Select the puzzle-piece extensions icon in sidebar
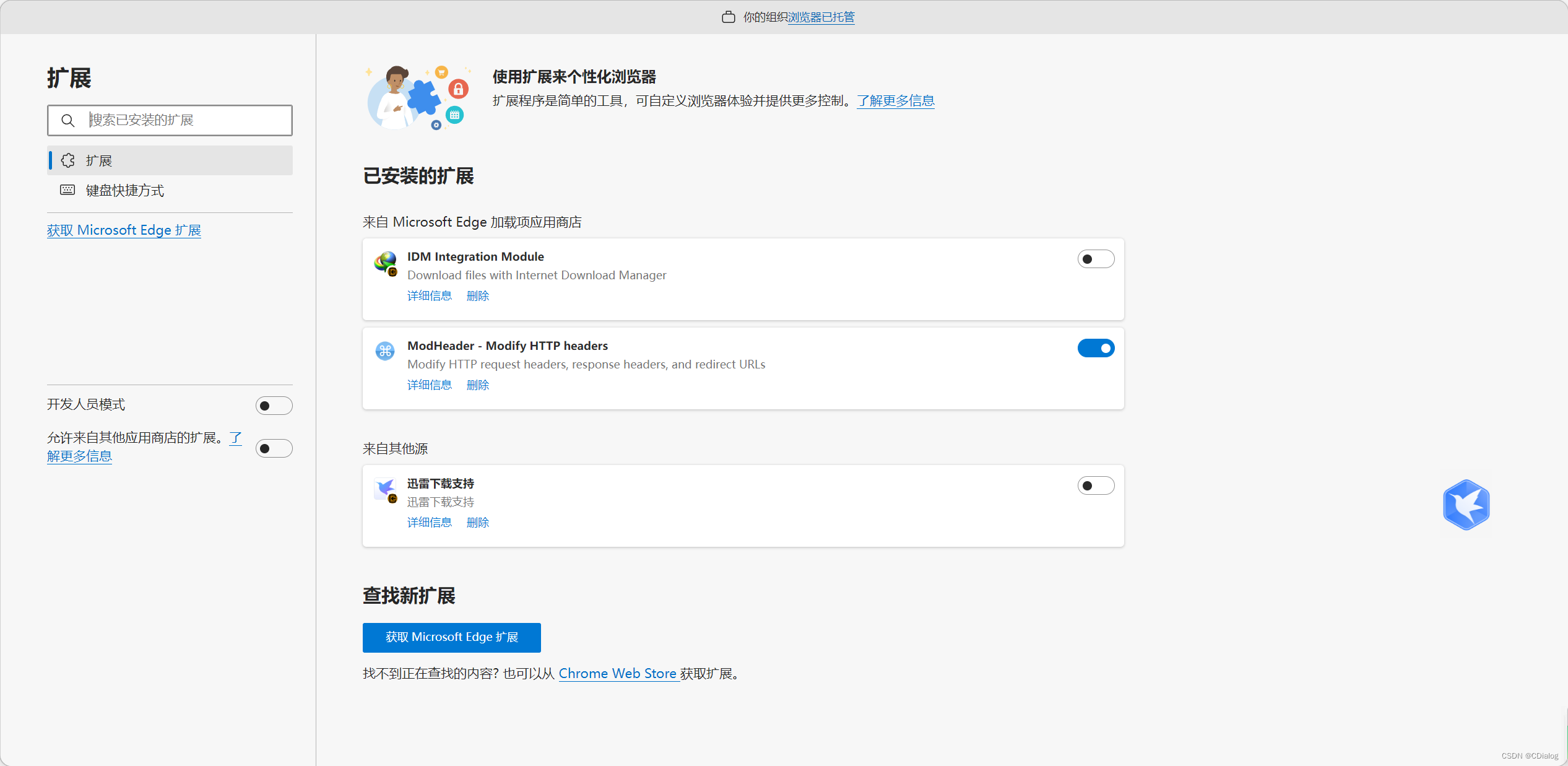1568x766 pixels. 67,160
